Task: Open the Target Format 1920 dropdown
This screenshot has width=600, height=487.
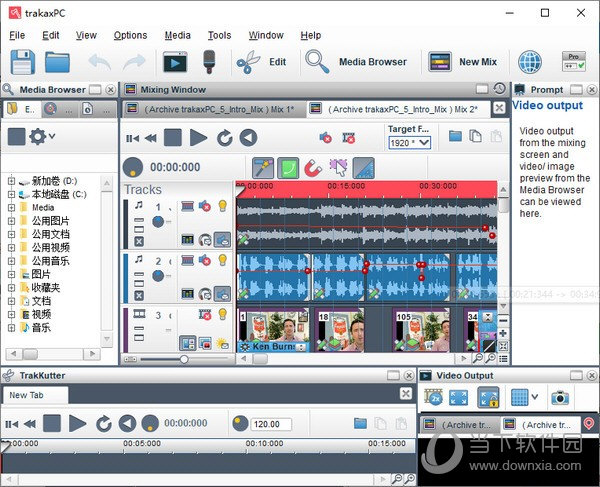Action: [409, 143]
